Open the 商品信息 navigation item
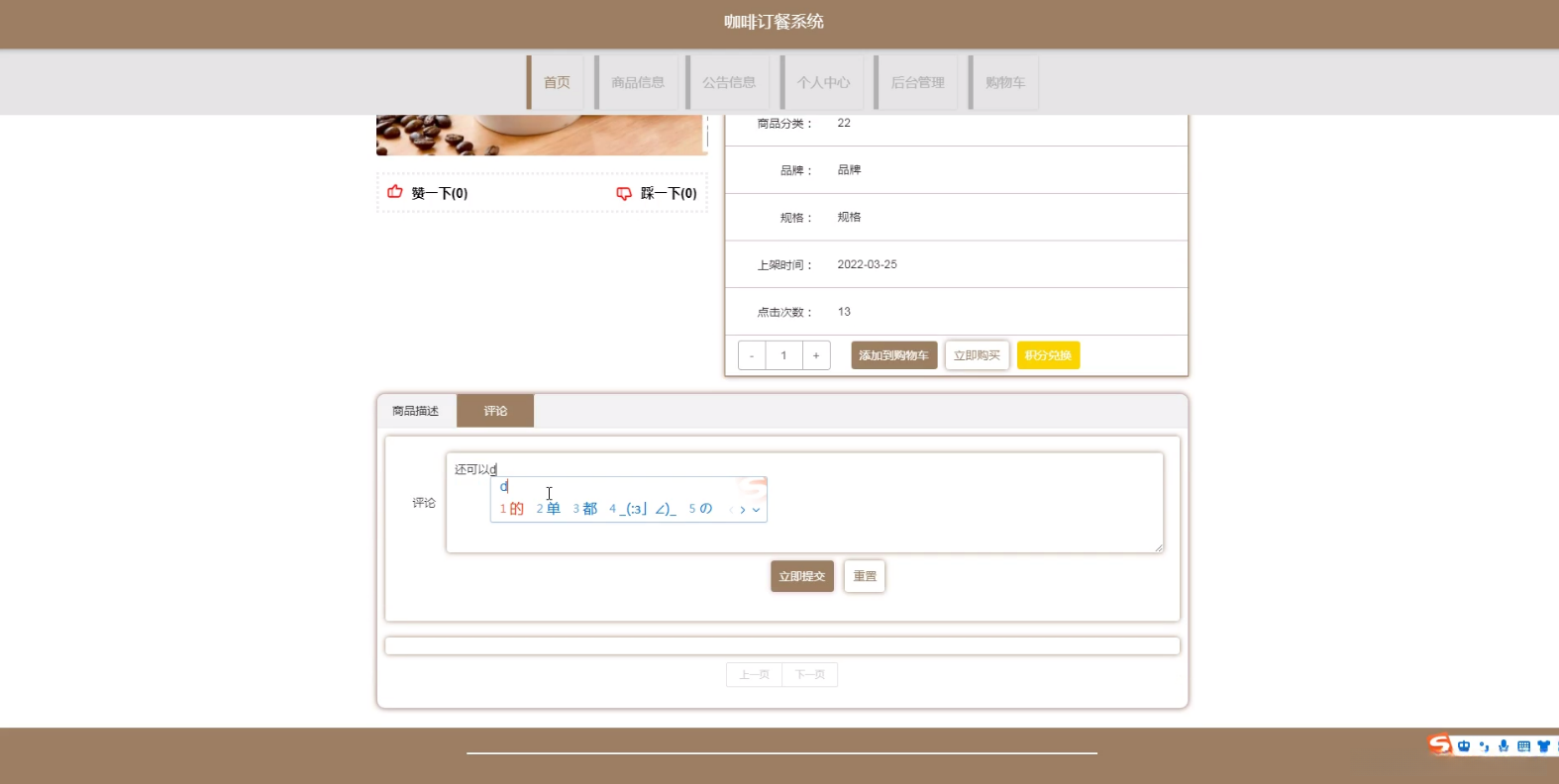 tap(638, 82)
